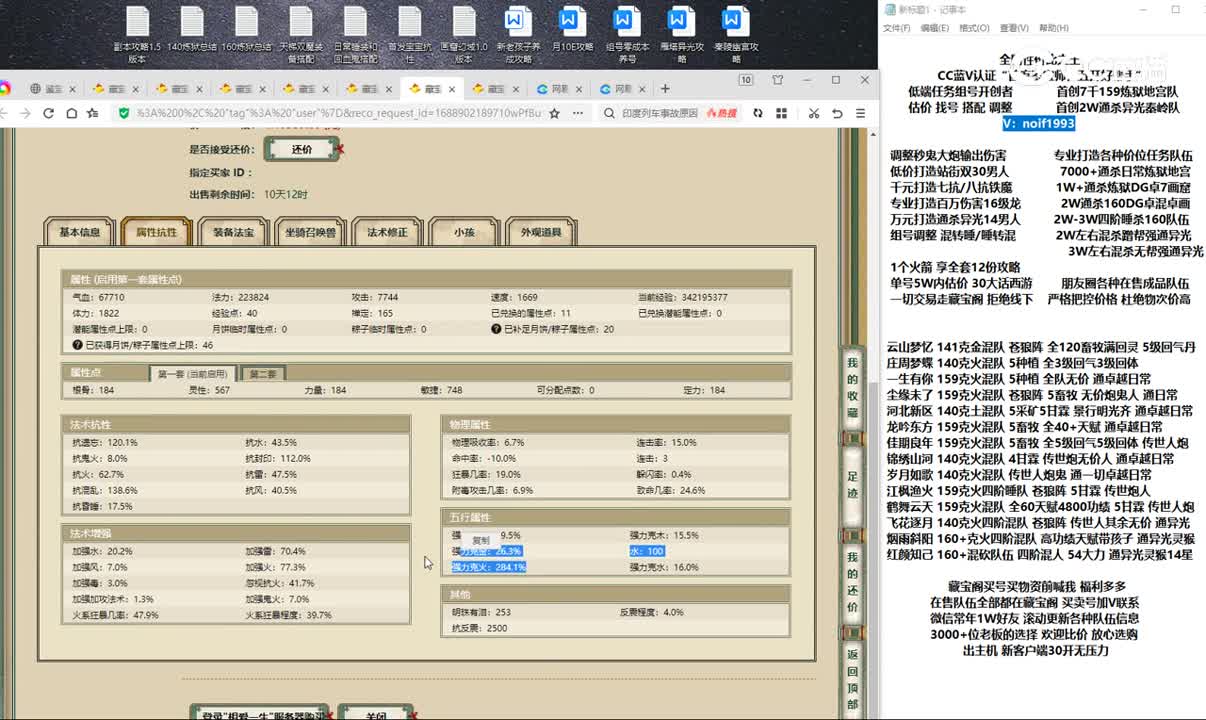The height and width of the screenshot is (720, 1206).
Task: Switch to the 基本信息 tab
Action: click(x=80, y=232)
